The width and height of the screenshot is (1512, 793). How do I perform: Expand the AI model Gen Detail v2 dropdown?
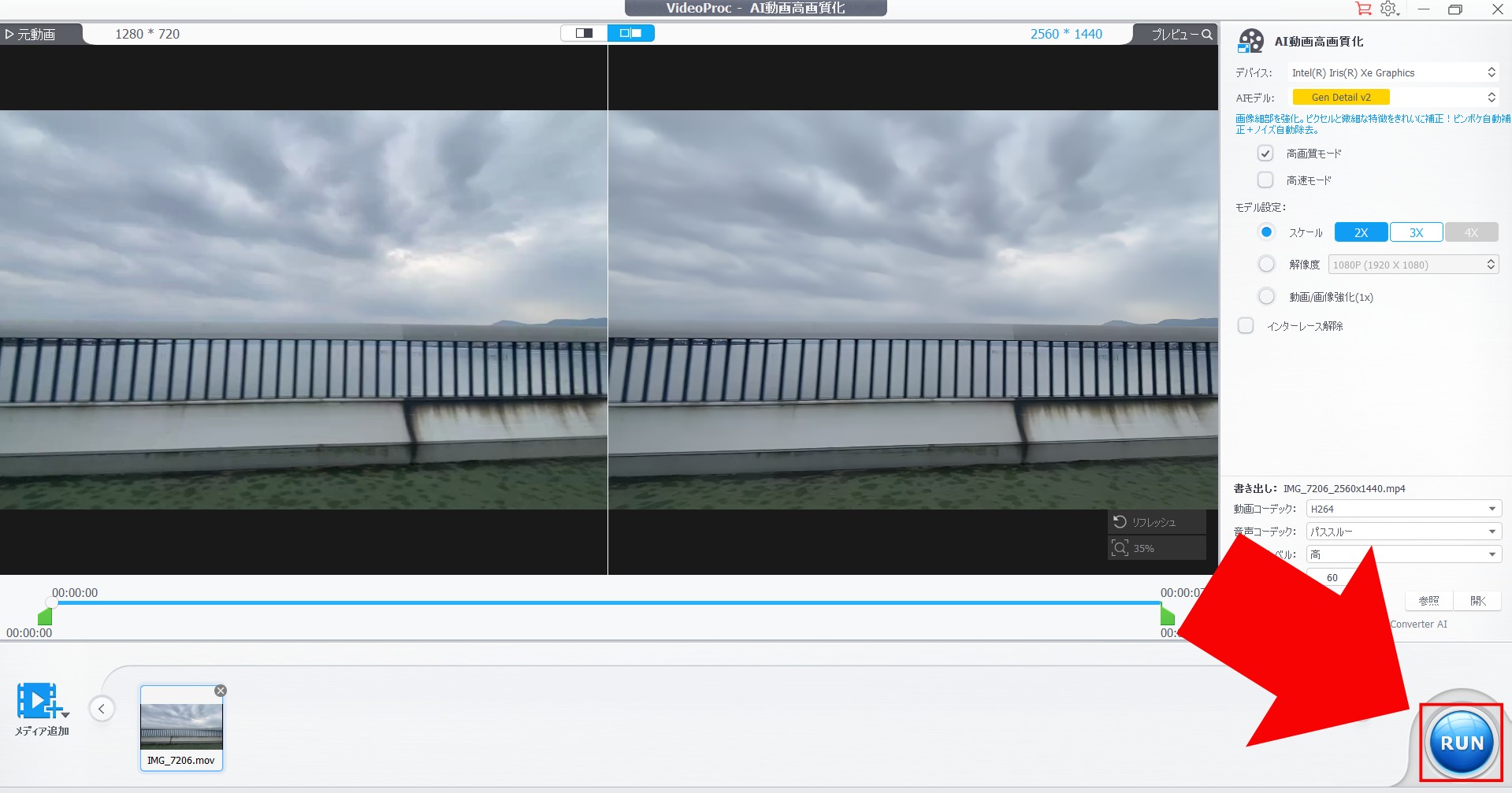[1392, 98]
